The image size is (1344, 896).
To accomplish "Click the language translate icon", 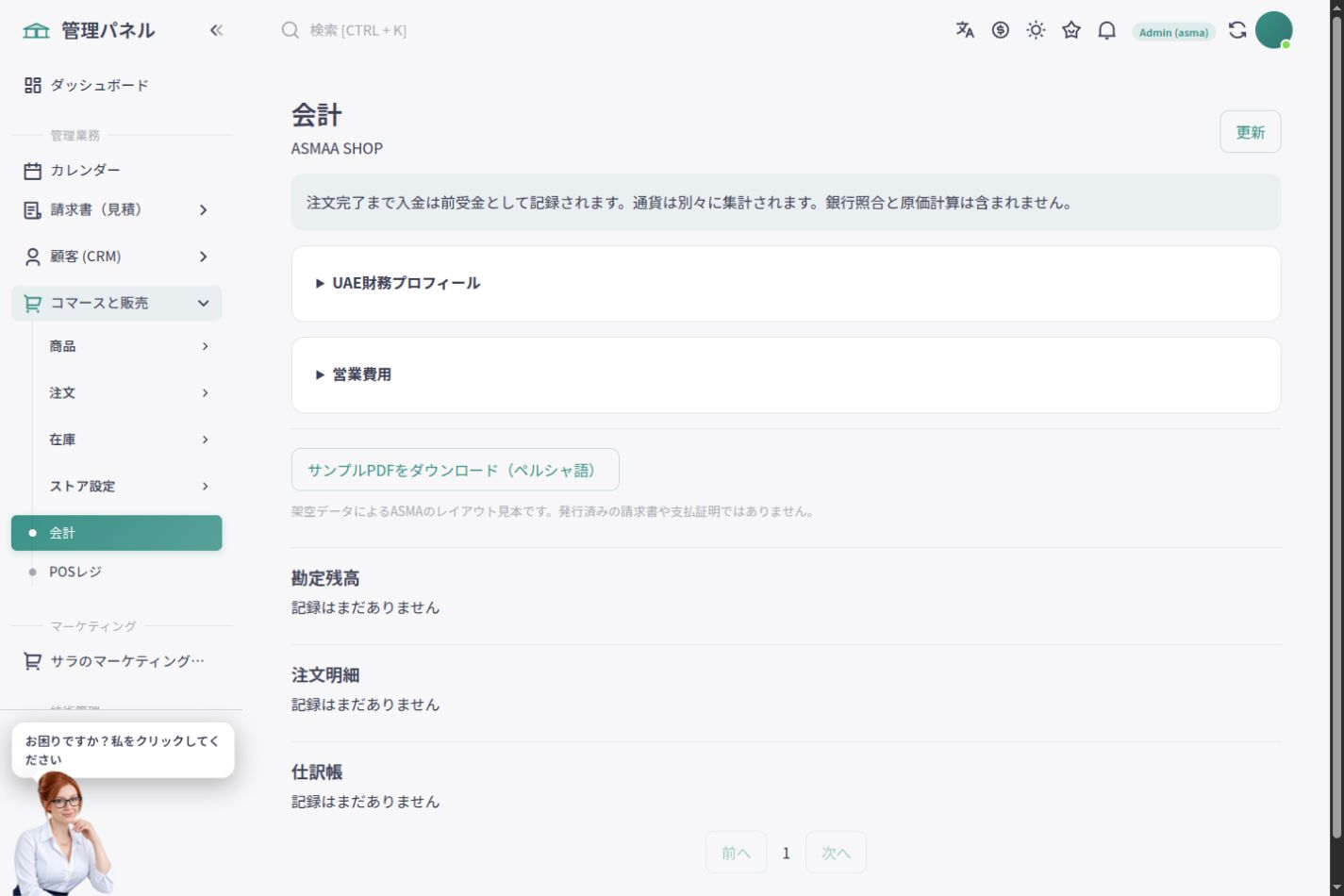I will (965, 30).
